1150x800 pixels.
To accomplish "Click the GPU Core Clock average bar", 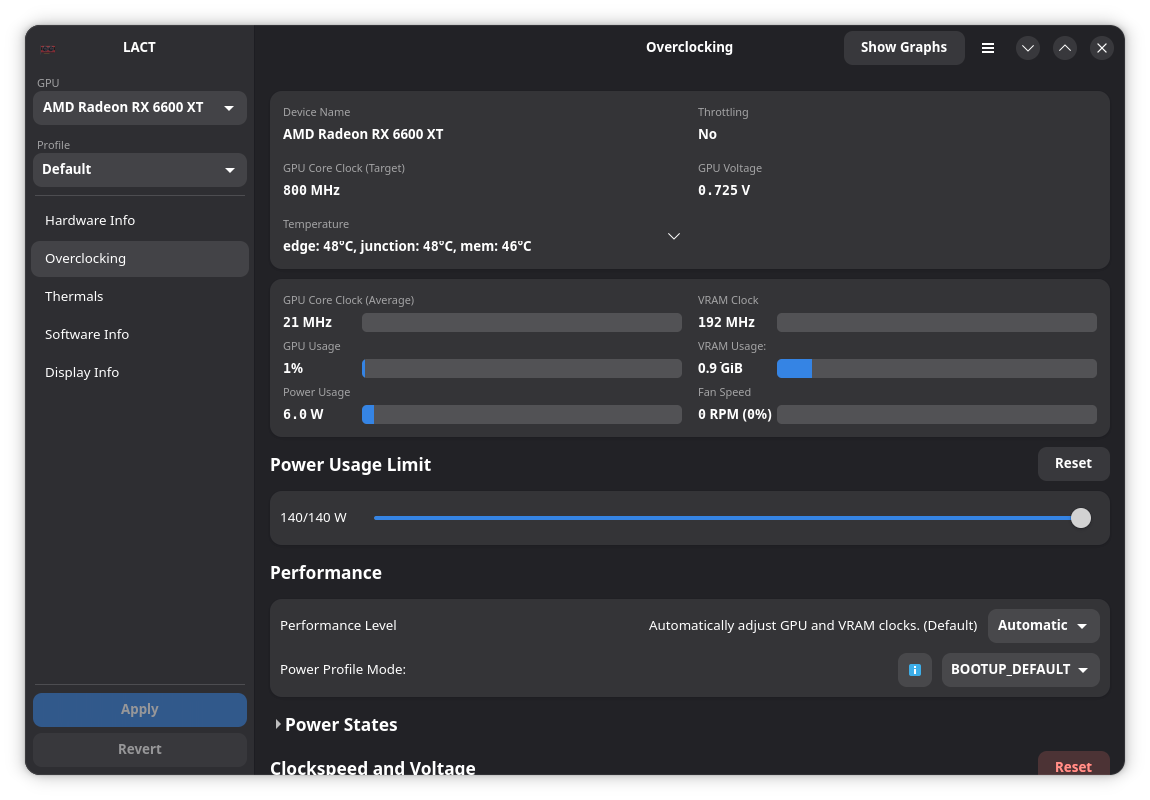I will click(x=521, y=322).
